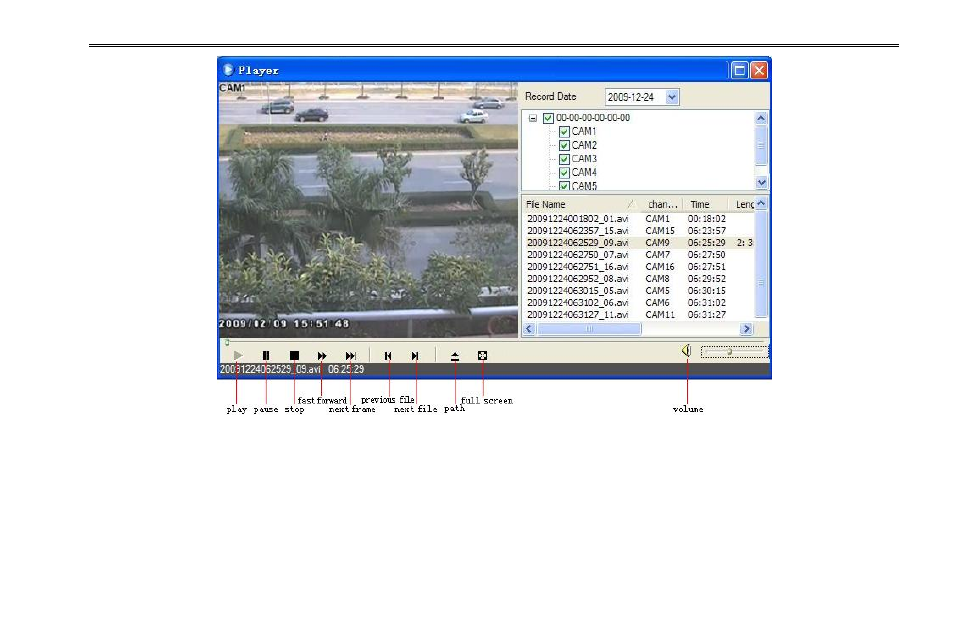
Task: Select file 20091224062750_07.avi
Action: (577, 255)
